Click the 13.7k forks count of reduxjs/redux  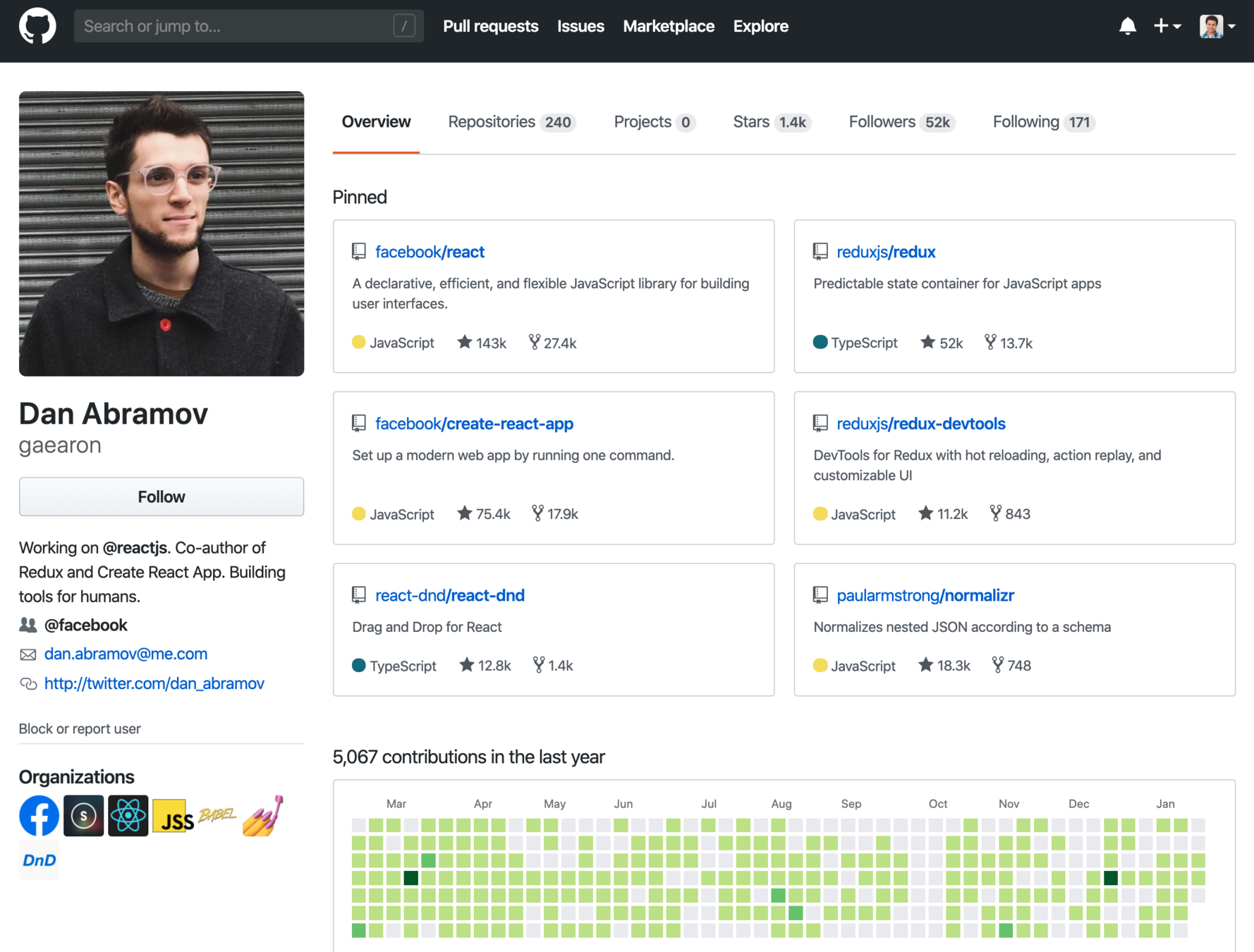(1009, 343)
